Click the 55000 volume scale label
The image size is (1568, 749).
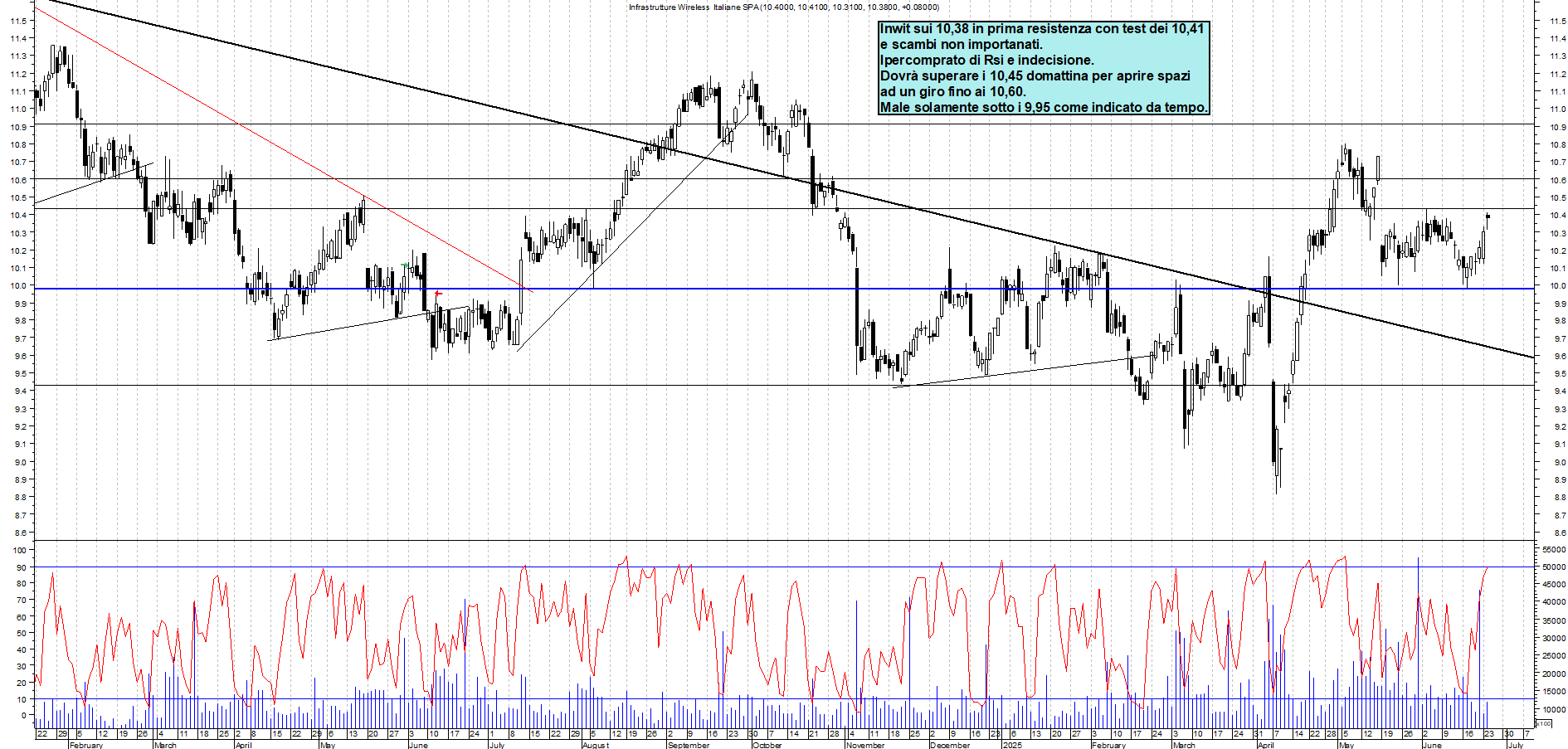click(x=1553, y=549)
